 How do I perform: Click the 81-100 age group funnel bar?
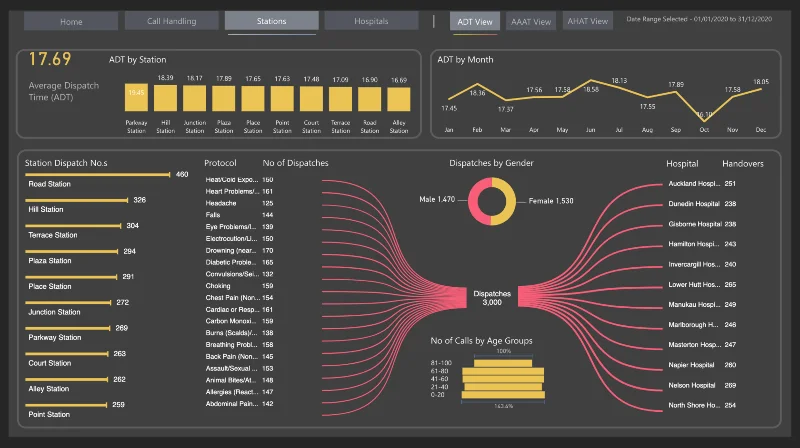click(503, 363)
